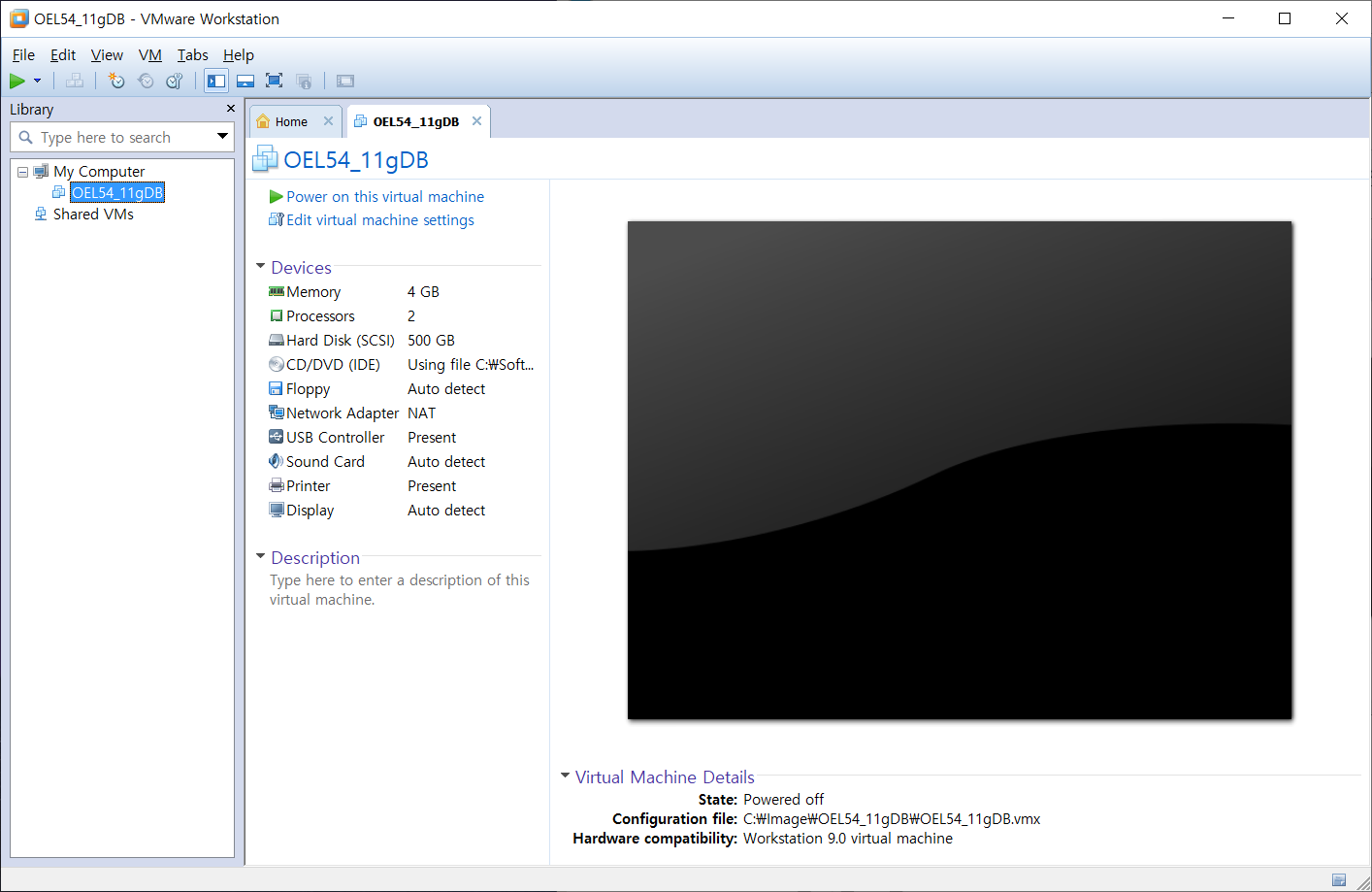
Task: Click the Memory device icon
Action: click(277, 291)
